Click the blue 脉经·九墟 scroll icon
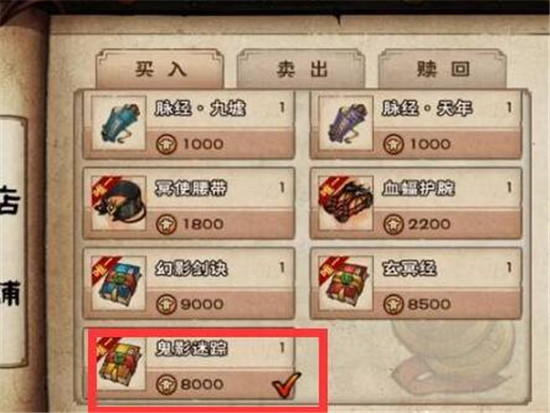 tap(119, 123)
